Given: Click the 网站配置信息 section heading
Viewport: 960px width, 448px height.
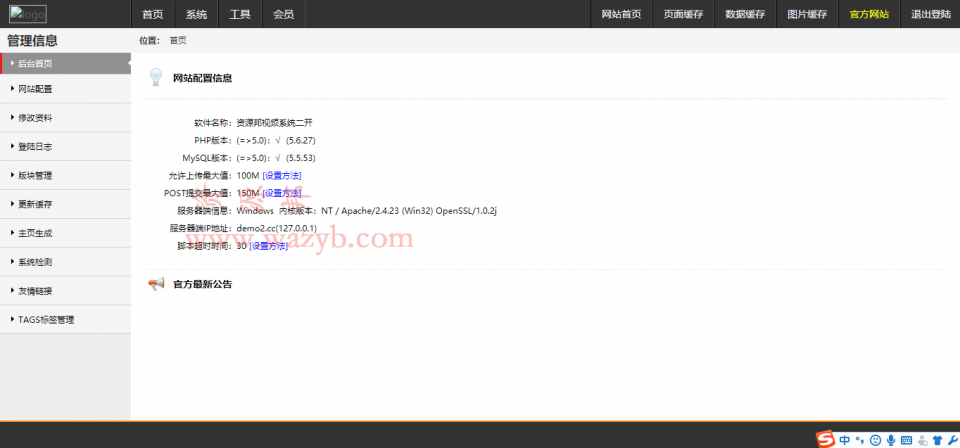Looking at the screenshot, I should pos(203,78).
